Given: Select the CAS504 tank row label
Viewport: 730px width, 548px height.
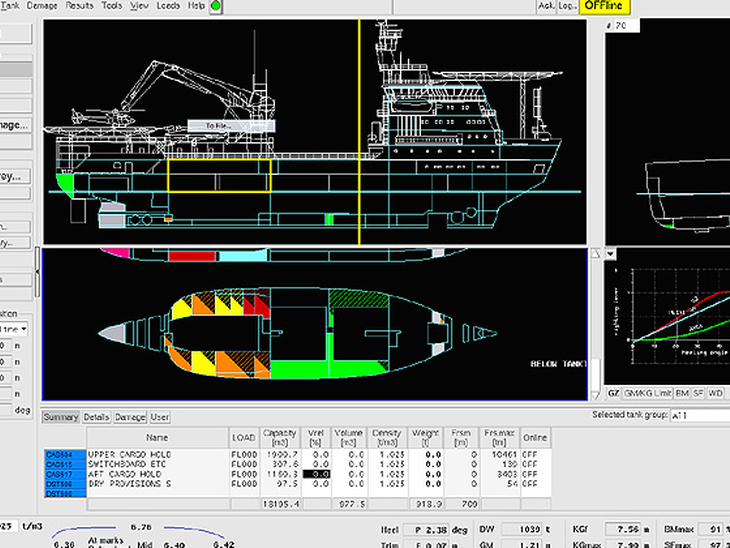Looking at the screenshot, I should pyautogui.click(x=66, y=454).
